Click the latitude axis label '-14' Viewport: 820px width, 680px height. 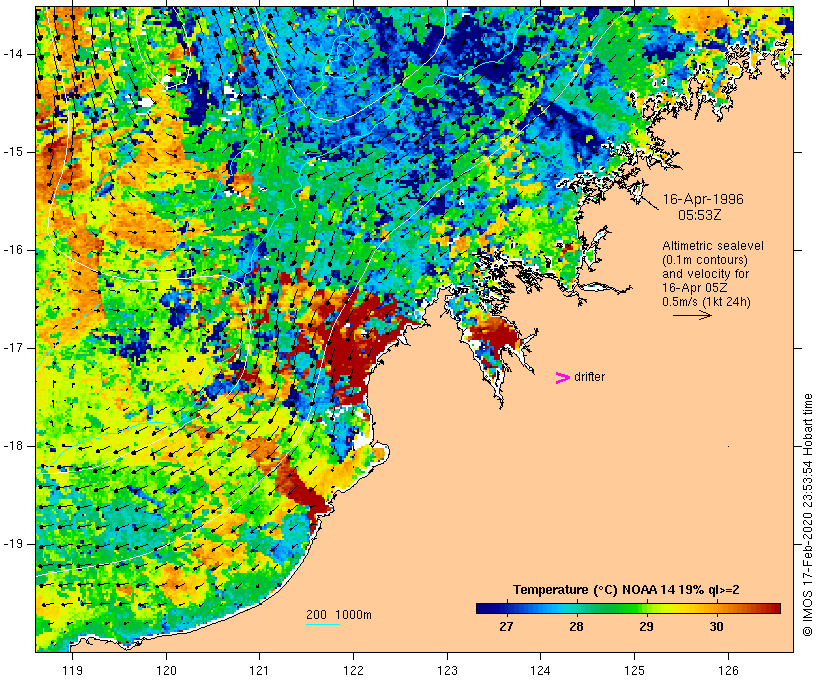(13, 54)
